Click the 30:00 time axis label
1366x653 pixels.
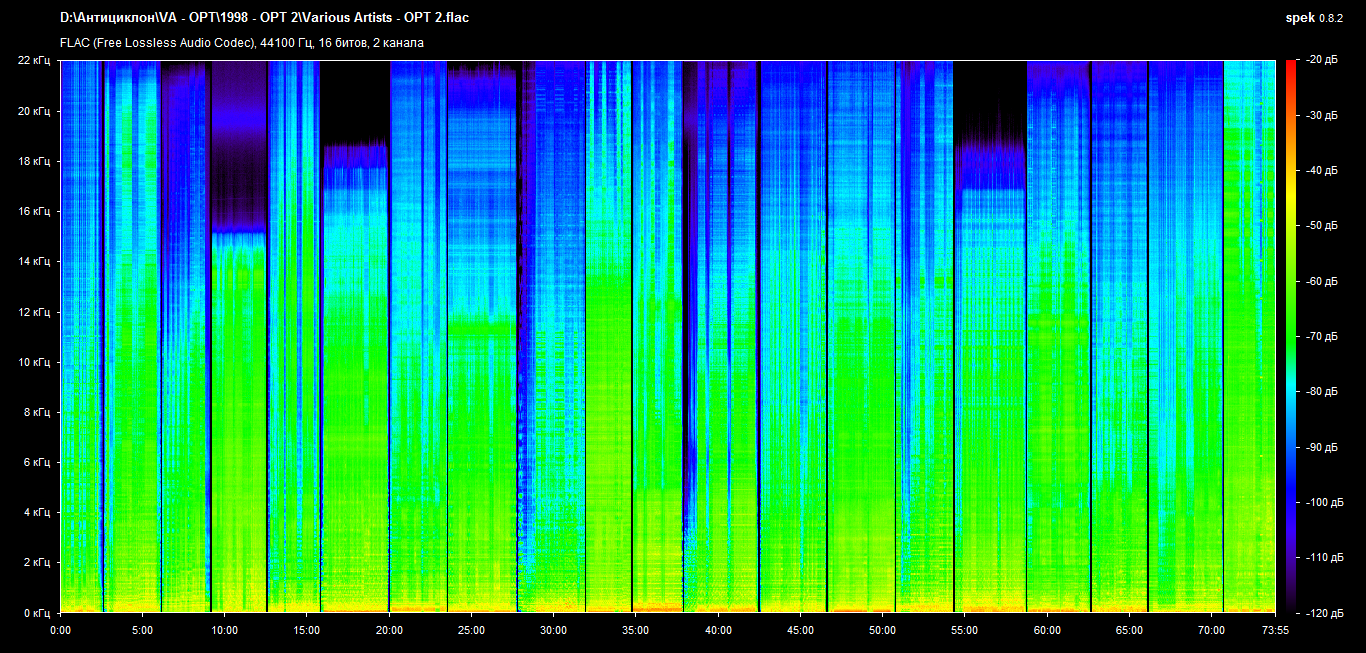click(x=553, y=631)
